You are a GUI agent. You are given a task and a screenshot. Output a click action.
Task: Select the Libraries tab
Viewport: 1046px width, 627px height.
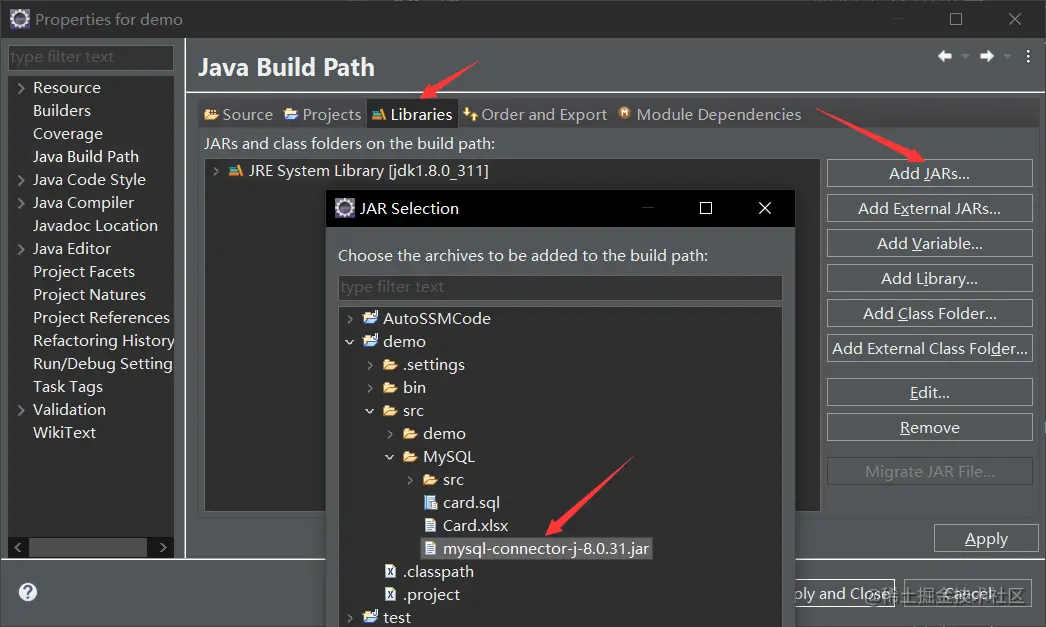[x=412, y=115]
